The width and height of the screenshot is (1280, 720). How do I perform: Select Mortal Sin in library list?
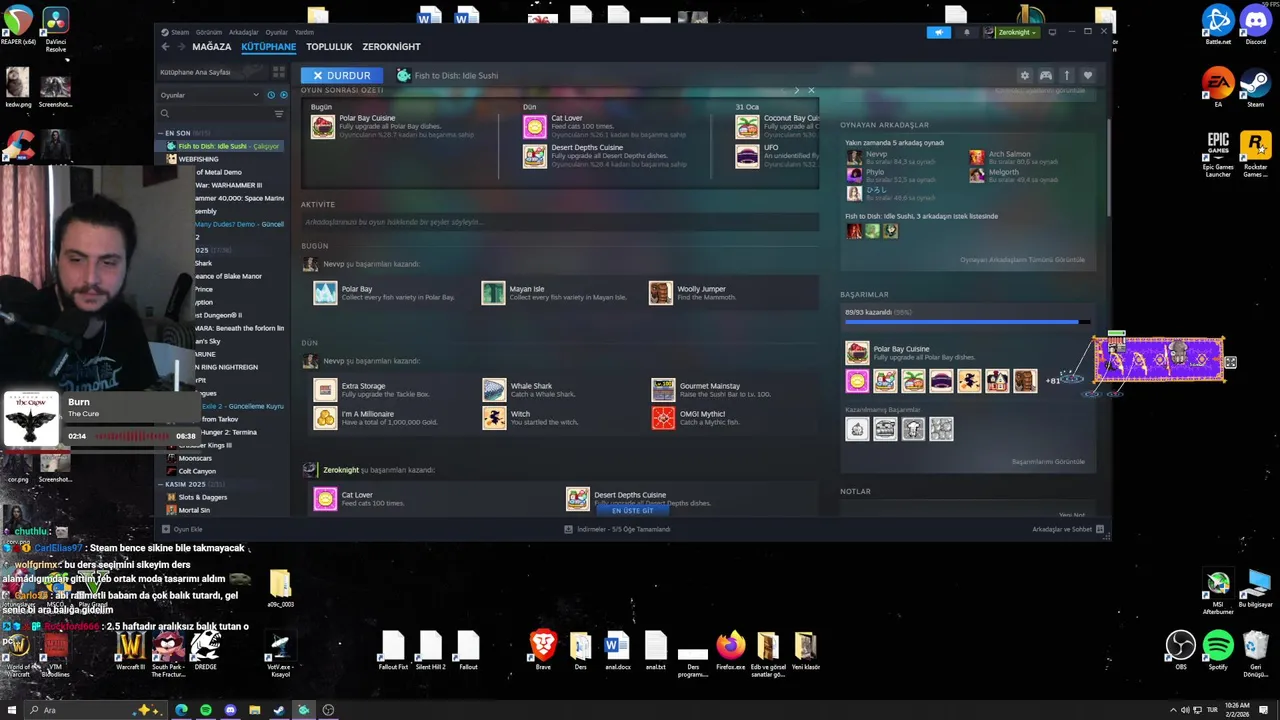[x=194, y=510]
